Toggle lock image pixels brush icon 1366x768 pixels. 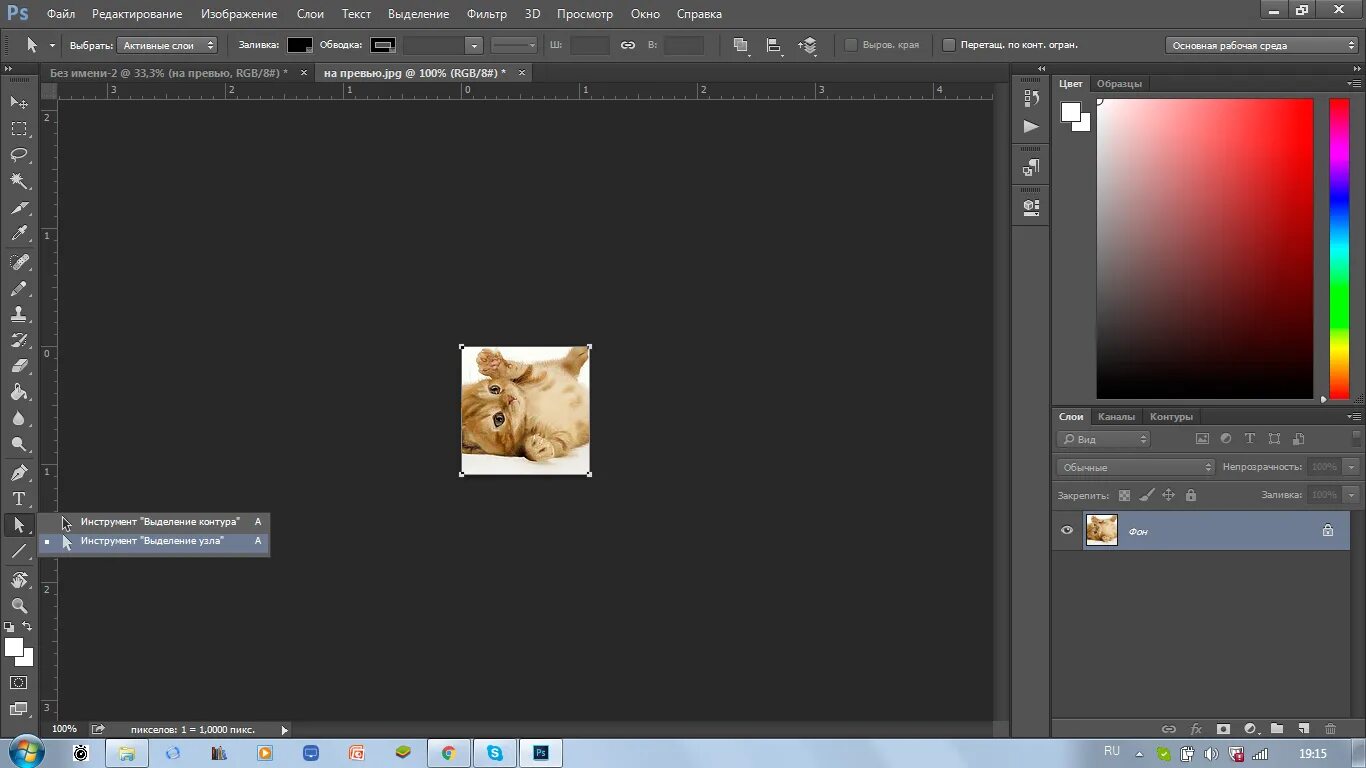[x=1146, y=495]
